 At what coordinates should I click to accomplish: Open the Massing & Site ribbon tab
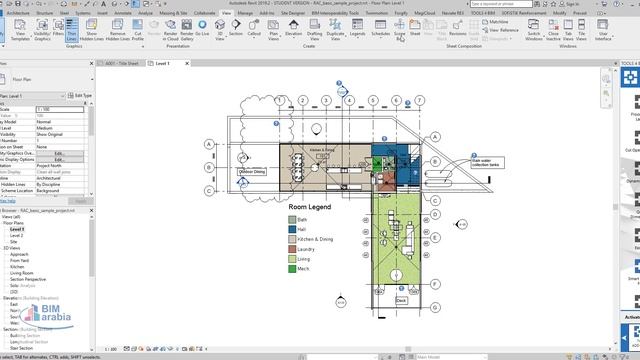pyautogui.click(x=173, y=13)
